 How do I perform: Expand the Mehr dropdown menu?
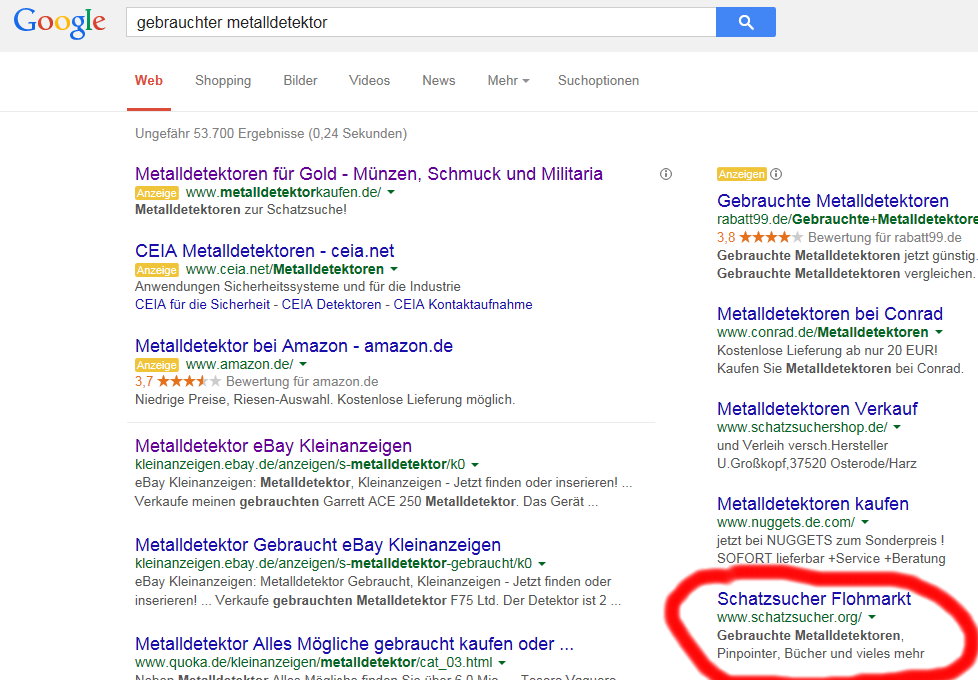(x=508, y=80)
